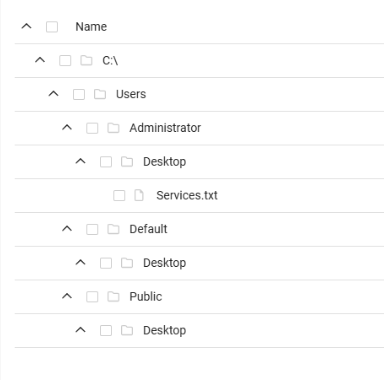Screen dimensions: 384x380
Task: Check the Administrator Desktop folder checkbox
Action: coord(106,162)
